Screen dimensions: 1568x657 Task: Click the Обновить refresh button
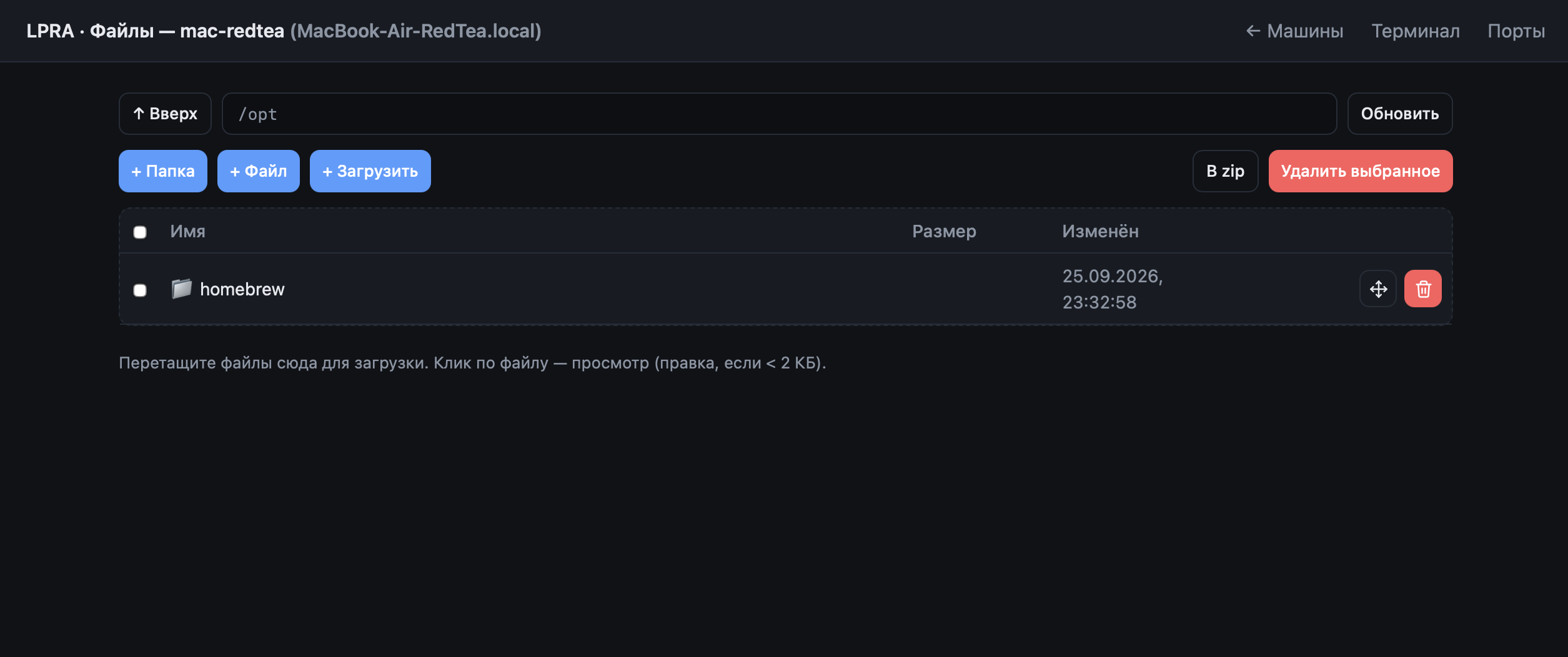1400,114
